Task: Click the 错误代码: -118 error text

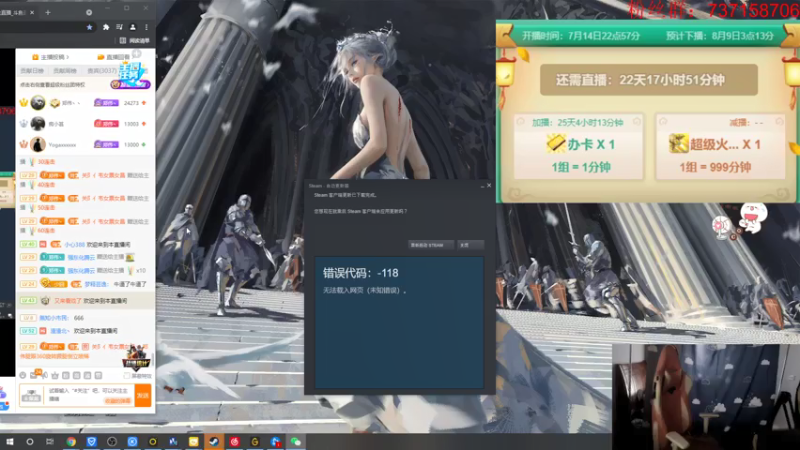Action: click(361, 273)
